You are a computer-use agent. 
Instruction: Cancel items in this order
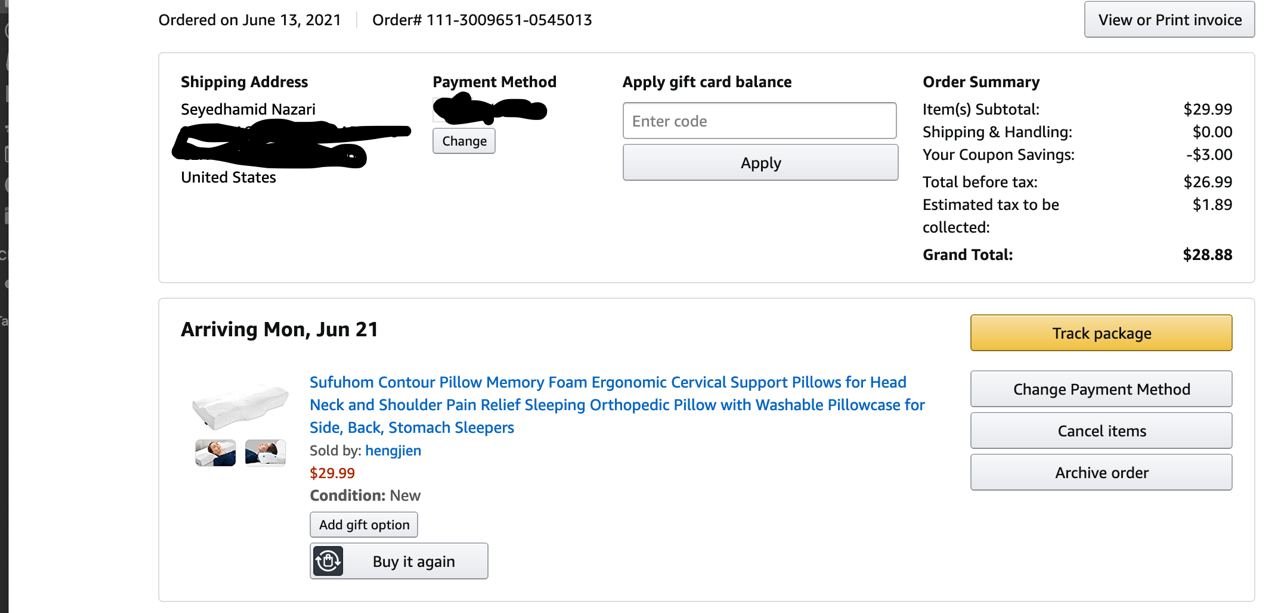point(1101,431)
